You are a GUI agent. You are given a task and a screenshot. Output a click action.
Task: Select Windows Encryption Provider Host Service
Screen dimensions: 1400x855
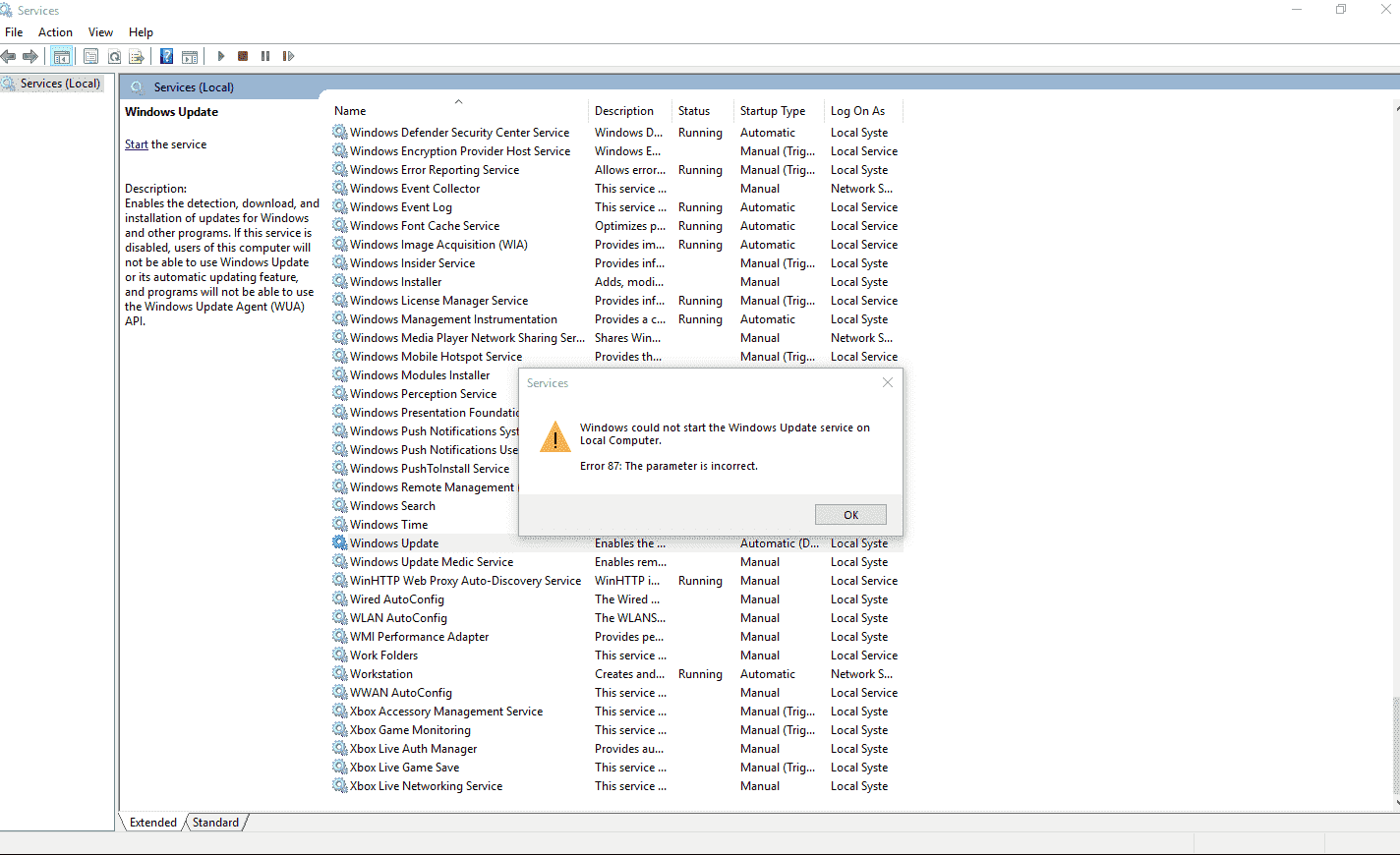(616, 151)
